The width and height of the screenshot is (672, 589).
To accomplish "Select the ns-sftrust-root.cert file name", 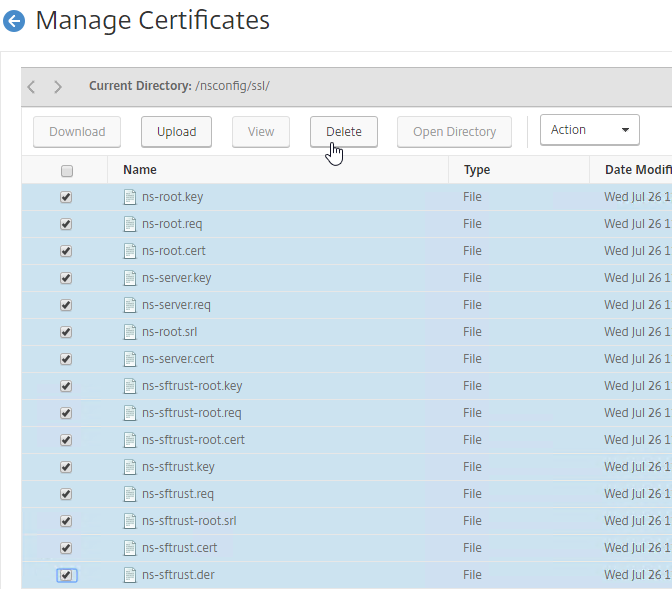I will [193, 440].
